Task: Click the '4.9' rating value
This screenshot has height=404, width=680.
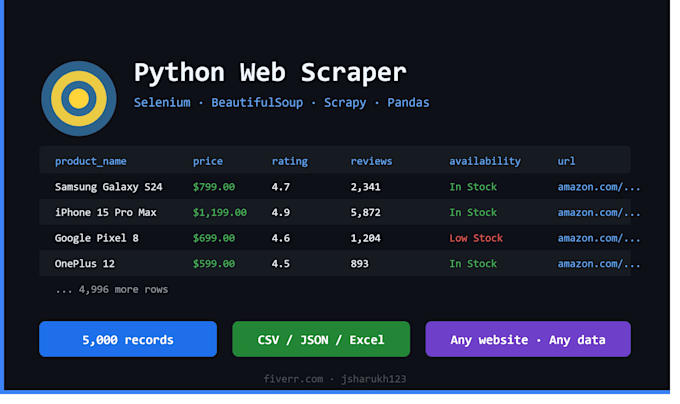Action: point(281,212)
